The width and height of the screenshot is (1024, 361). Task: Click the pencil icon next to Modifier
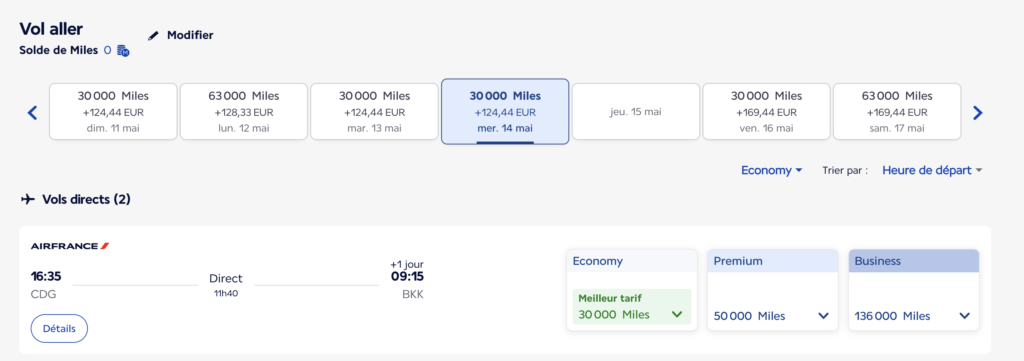click(x=153, y=35)
